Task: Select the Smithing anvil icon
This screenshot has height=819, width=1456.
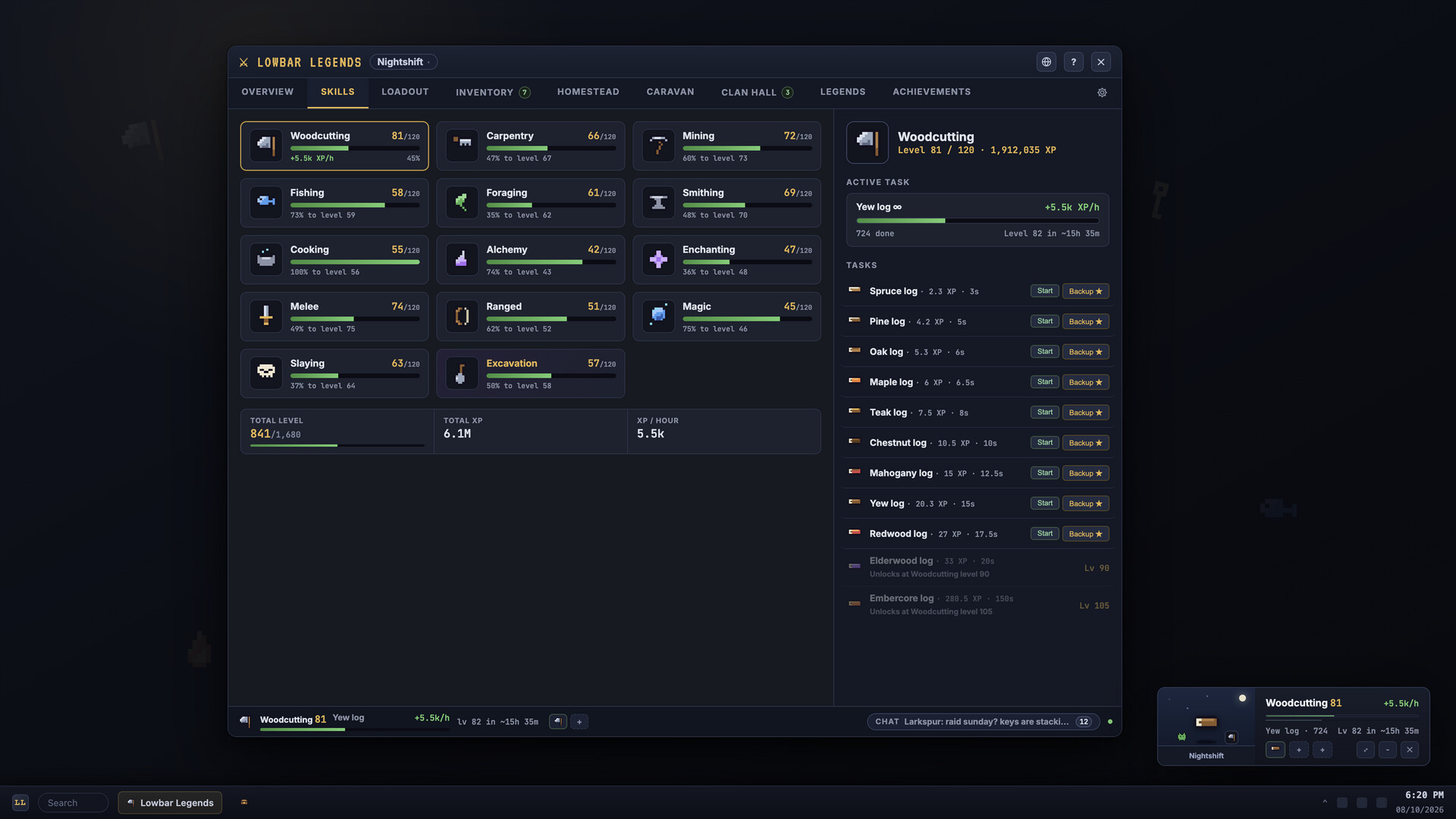Action: (x=658, y=202)
